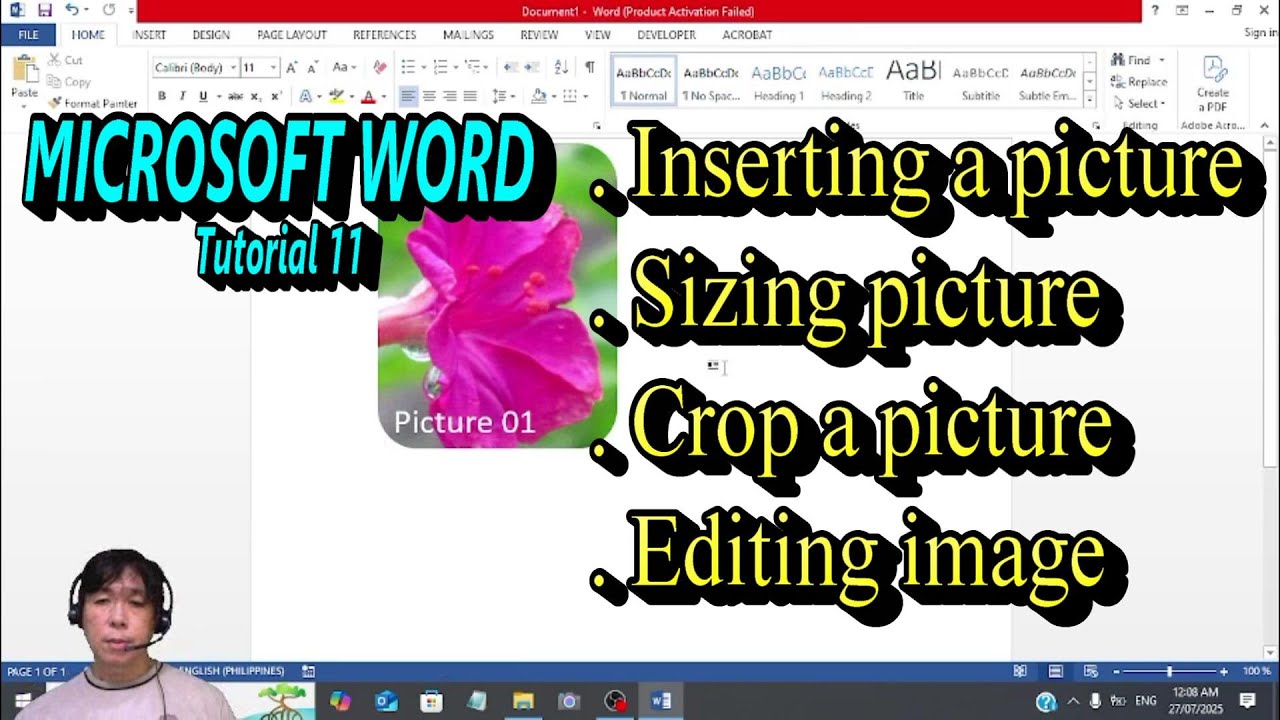Select the flower image labeled Picture 01
Screen dimensions: 1280x720
pos(497,297)
